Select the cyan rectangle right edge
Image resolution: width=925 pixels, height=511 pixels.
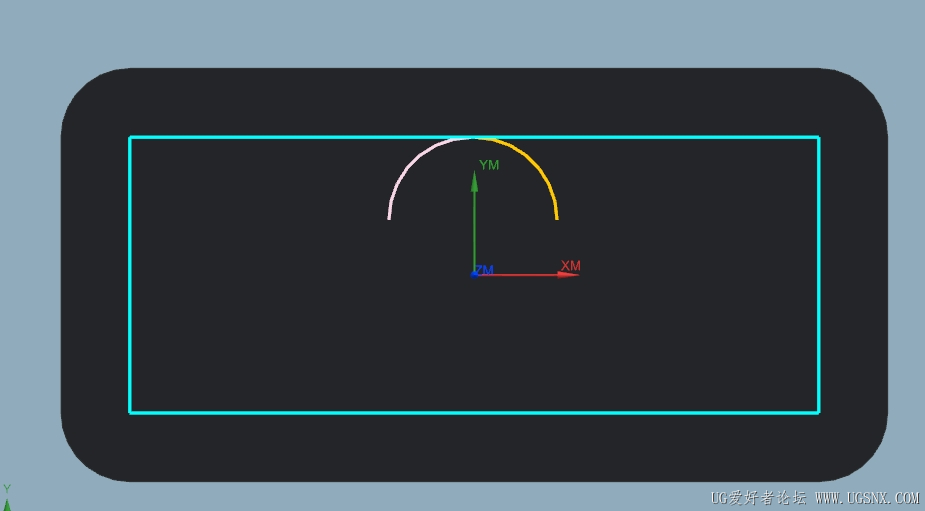(819, 275)
